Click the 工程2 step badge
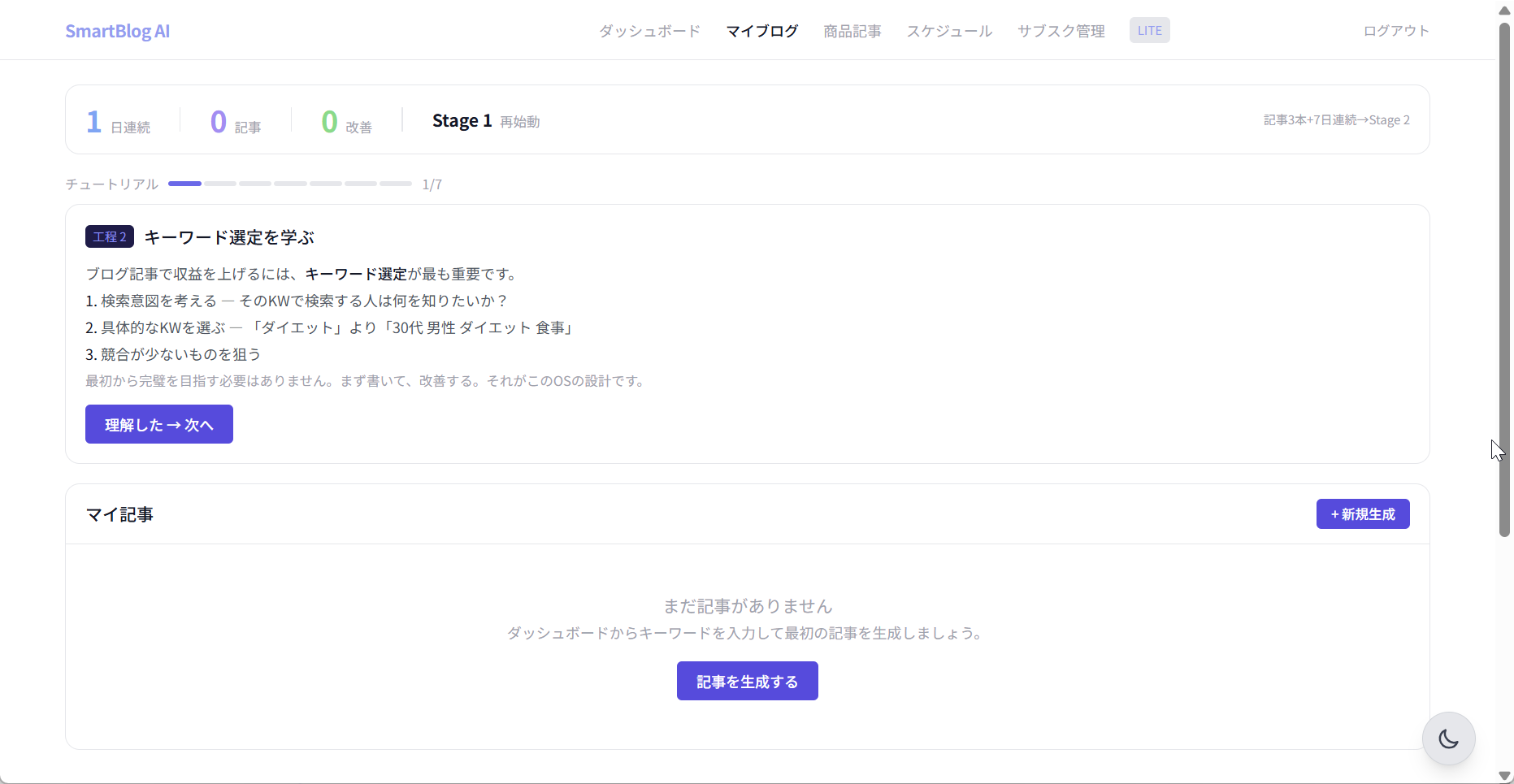 109,237
